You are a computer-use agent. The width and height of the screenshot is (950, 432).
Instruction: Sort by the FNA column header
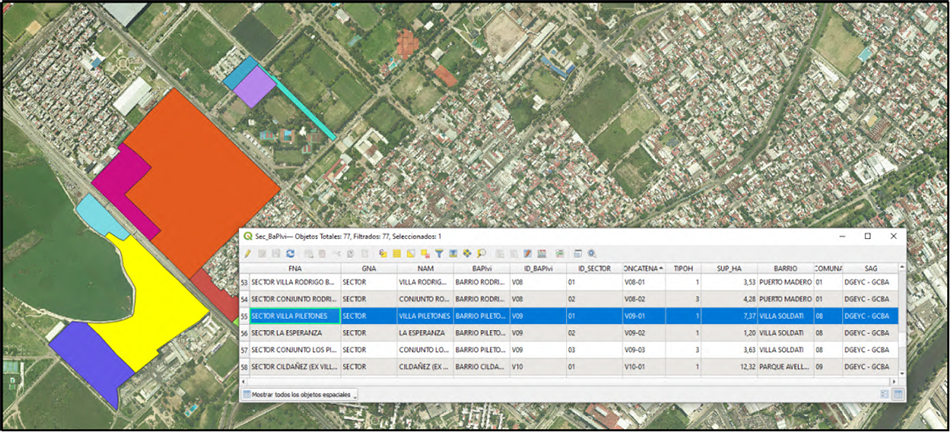point(295,268)
